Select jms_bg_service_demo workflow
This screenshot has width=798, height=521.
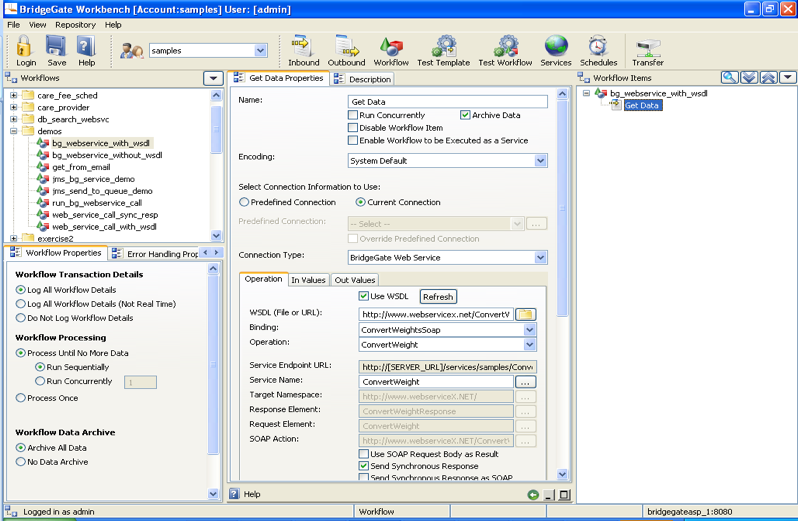93,179
